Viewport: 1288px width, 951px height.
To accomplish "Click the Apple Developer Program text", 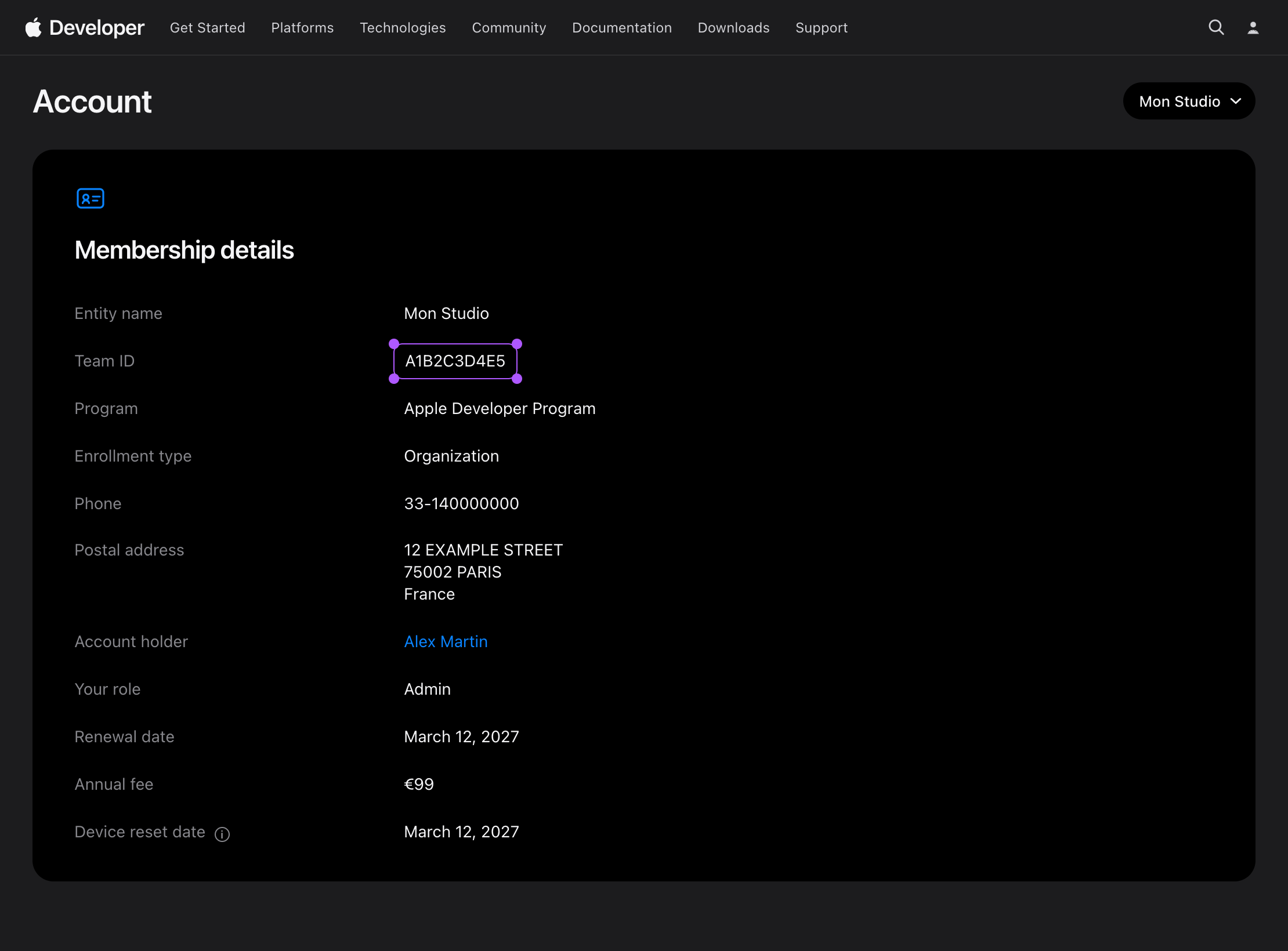I will coord(500,408).
